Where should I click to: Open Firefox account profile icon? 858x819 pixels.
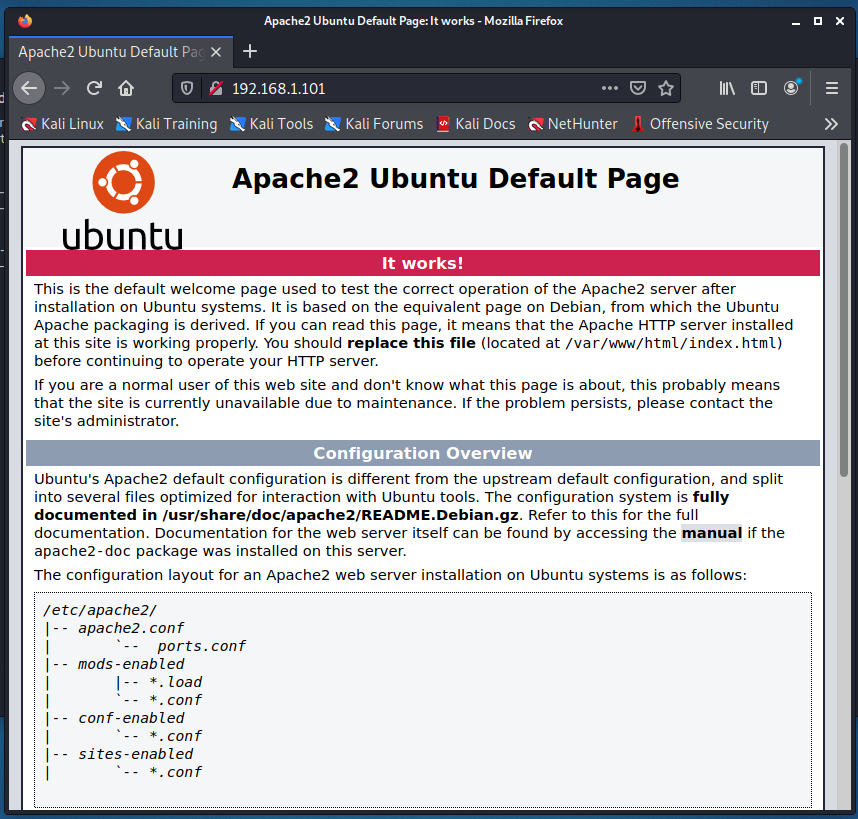coord(792,88)
